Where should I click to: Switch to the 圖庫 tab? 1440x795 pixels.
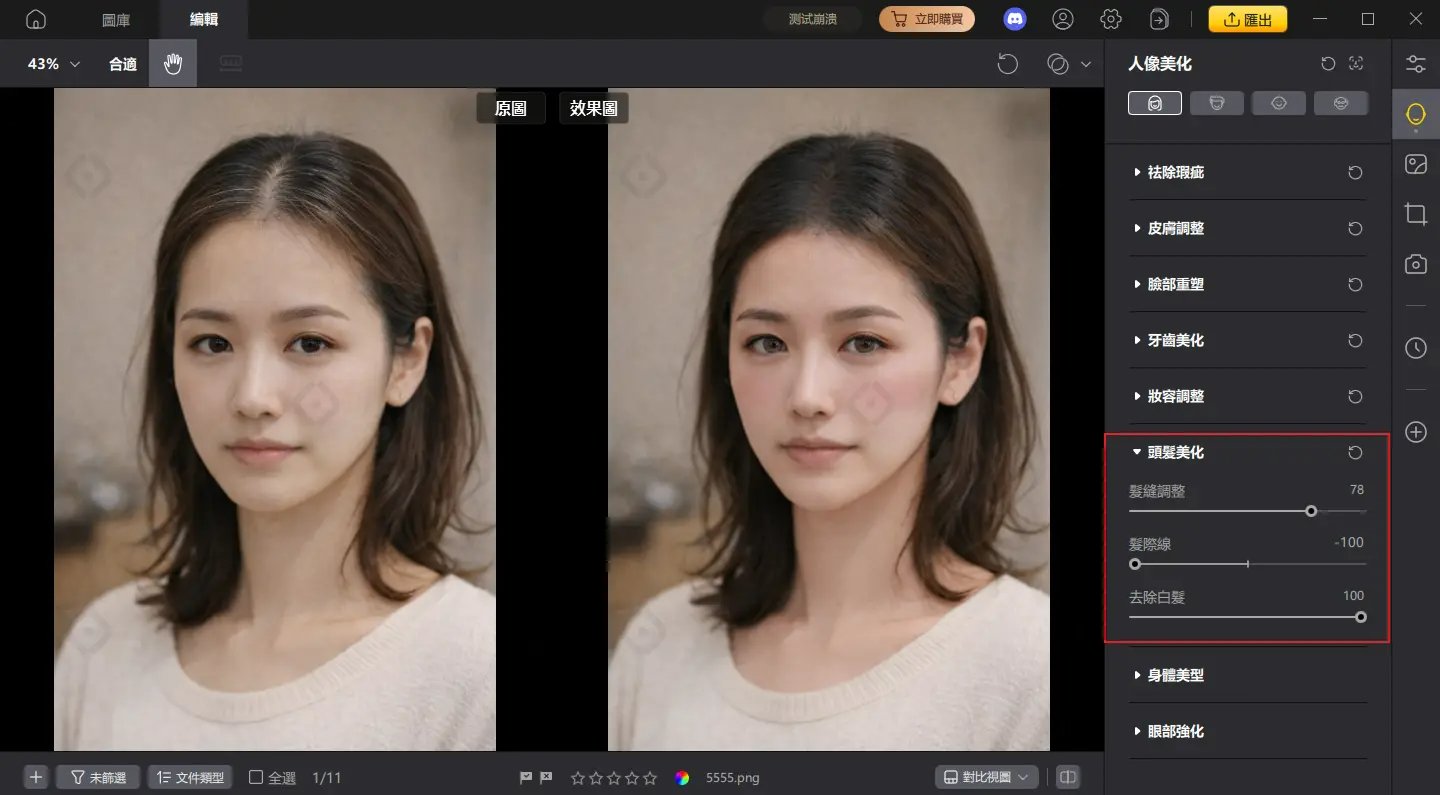pyautogui.click(x=119, y=18)
